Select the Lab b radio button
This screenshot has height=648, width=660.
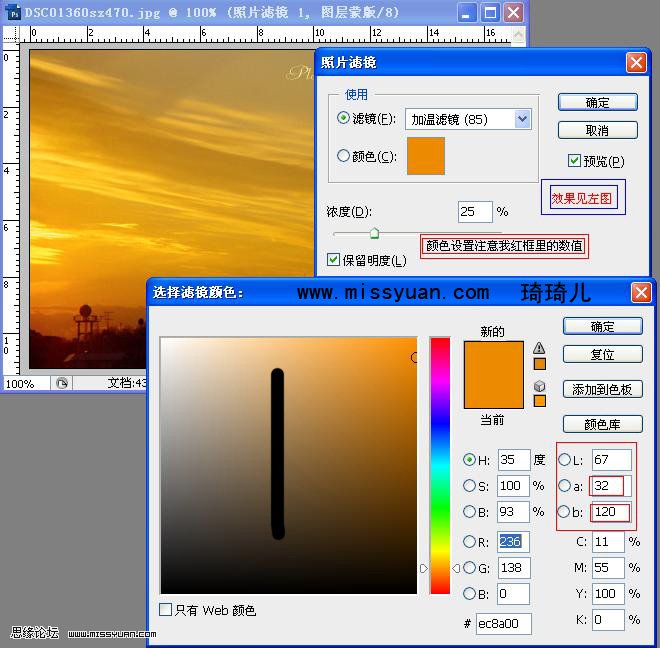(564, 512)
